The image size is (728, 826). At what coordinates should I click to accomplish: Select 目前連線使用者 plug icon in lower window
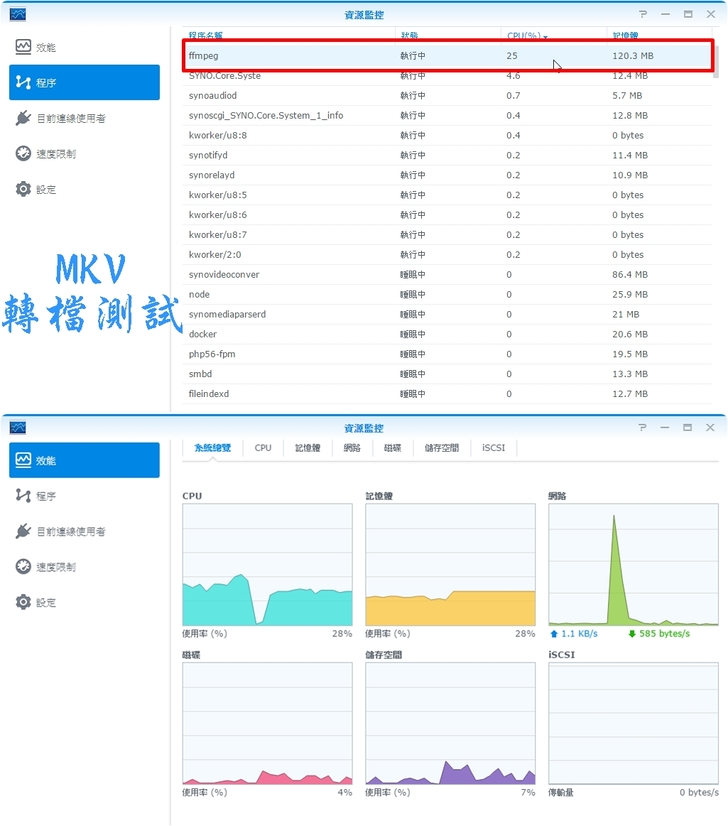point(24,532)
